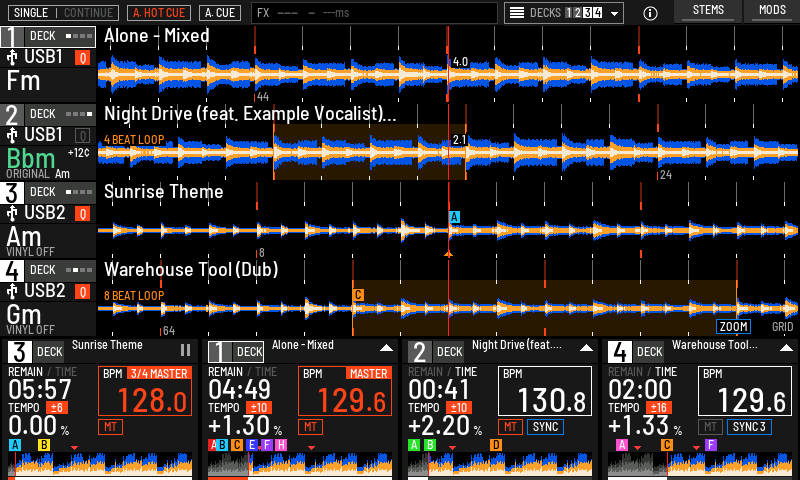Toggle MT master tempo on deck 3 panel
Screen dimensions: 800x480
click(110, 427)
